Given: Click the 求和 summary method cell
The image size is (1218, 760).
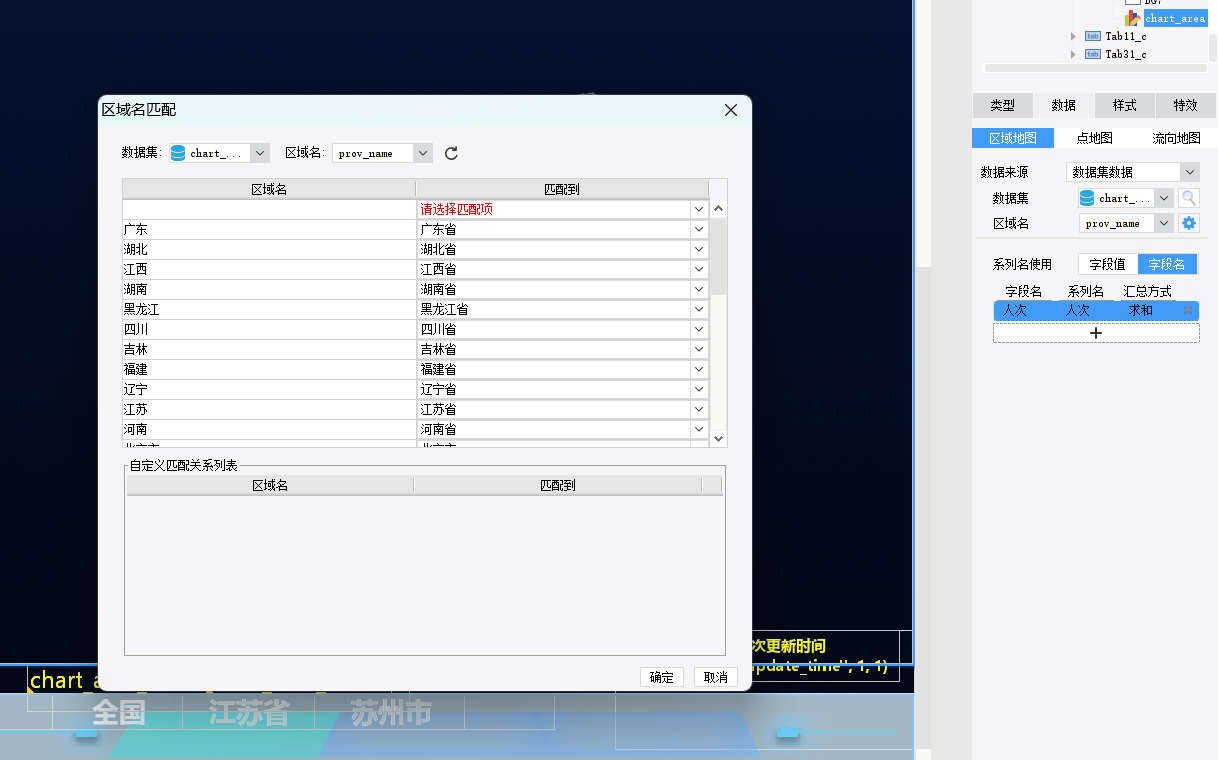Looking at the screenshot, I should 1141,311.
